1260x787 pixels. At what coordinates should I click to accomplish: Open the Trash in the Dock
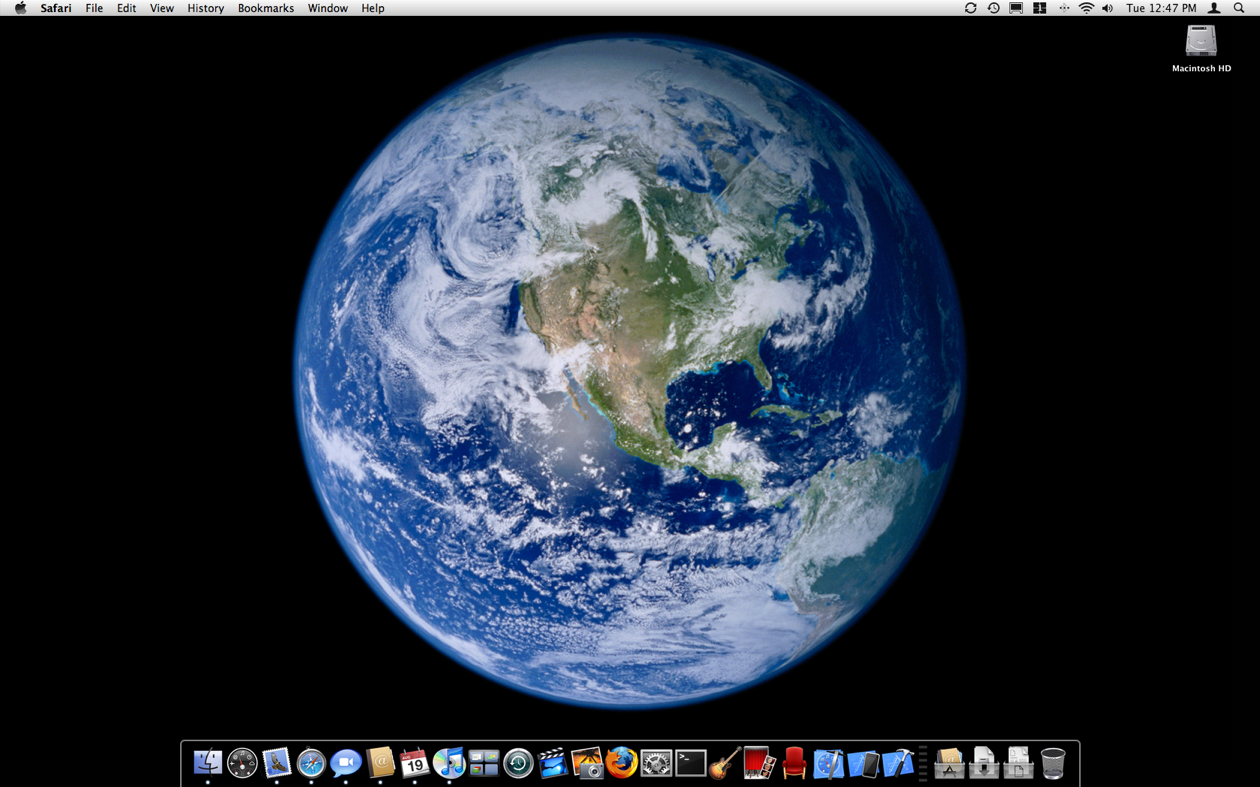point(1053,763)
